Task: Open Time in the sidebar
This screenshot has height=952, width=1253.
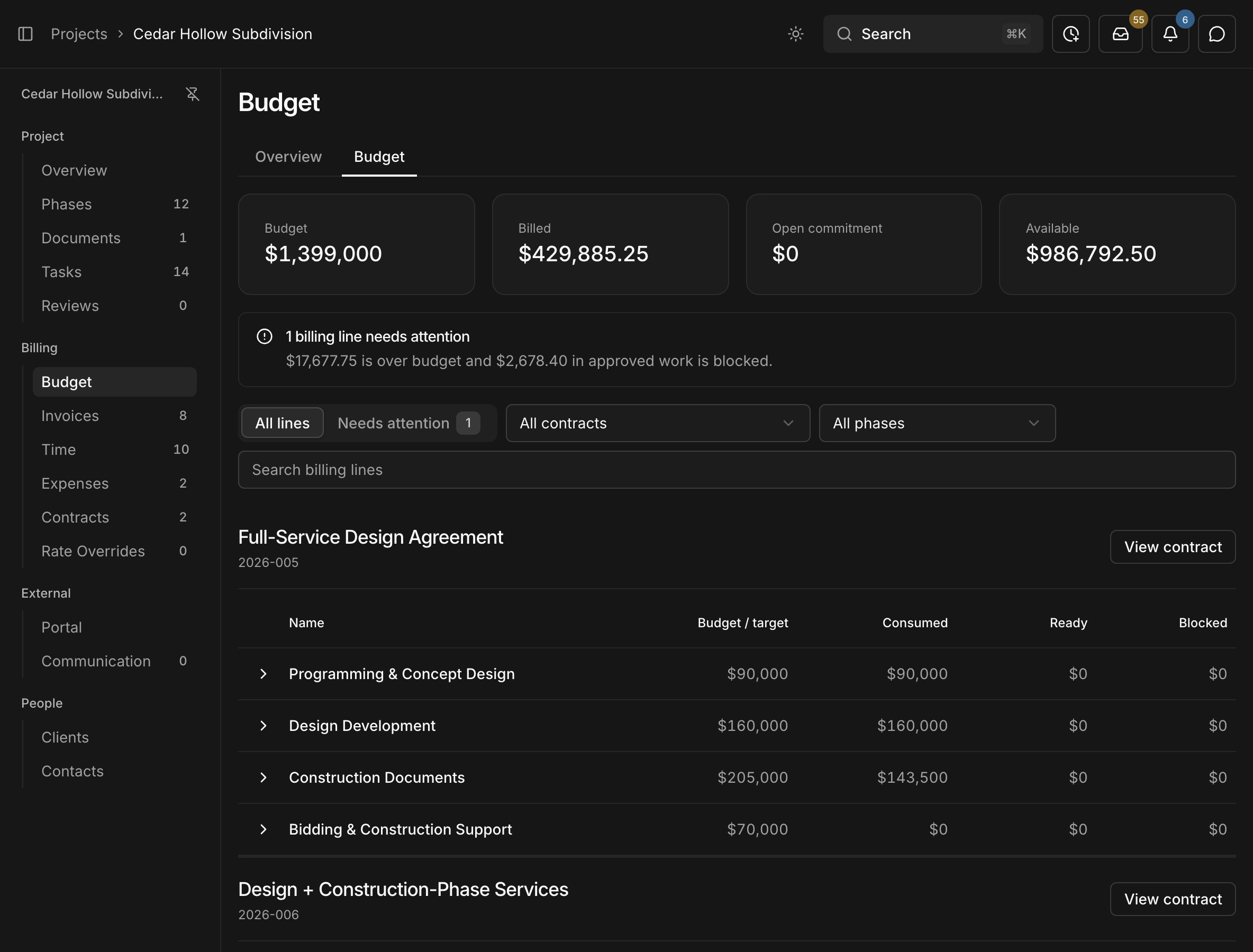Action: [x=114, y=450]
